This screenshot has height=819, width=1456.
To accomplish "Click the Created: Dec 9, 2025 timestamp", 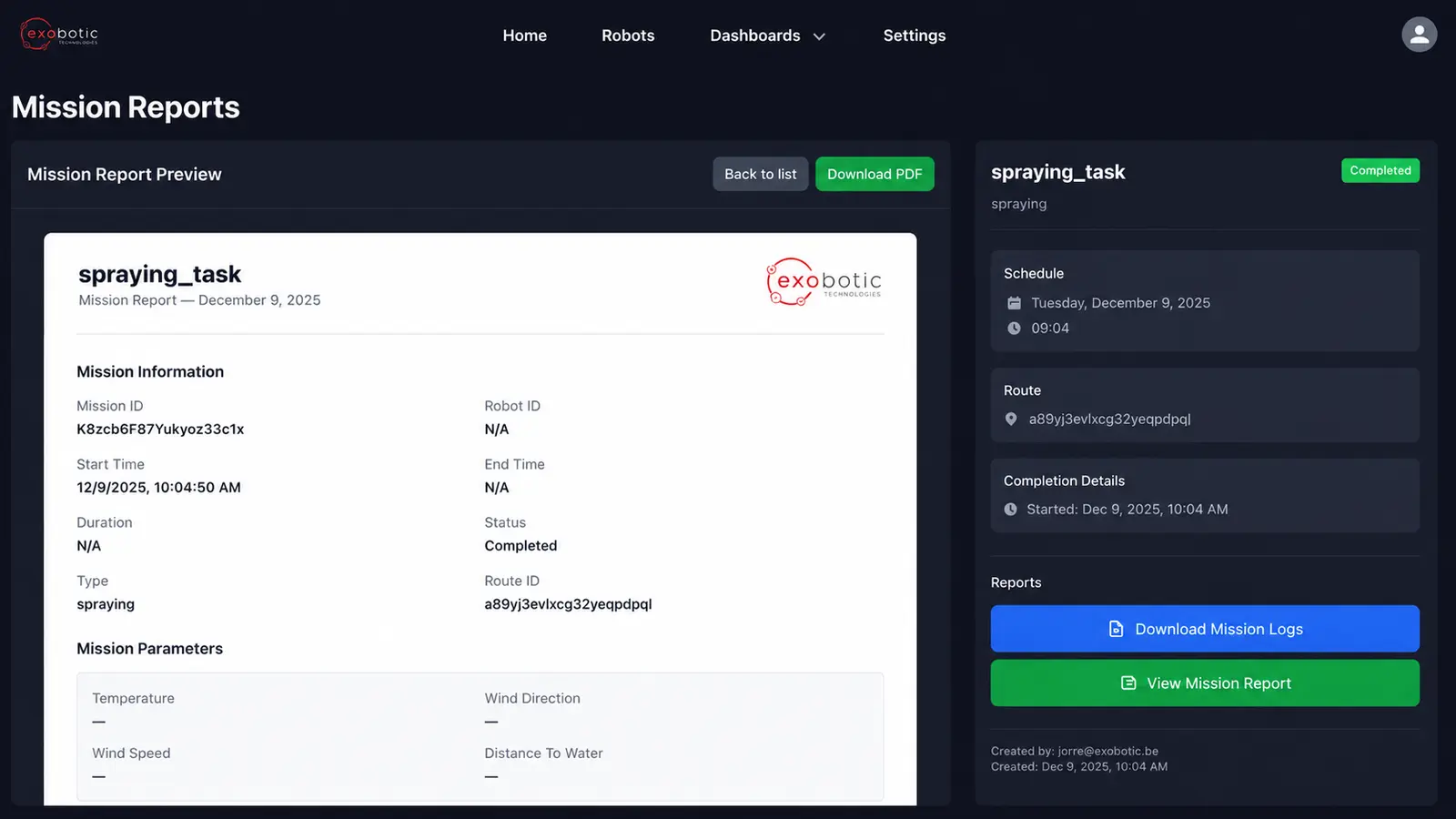I will coord(1079,767).
